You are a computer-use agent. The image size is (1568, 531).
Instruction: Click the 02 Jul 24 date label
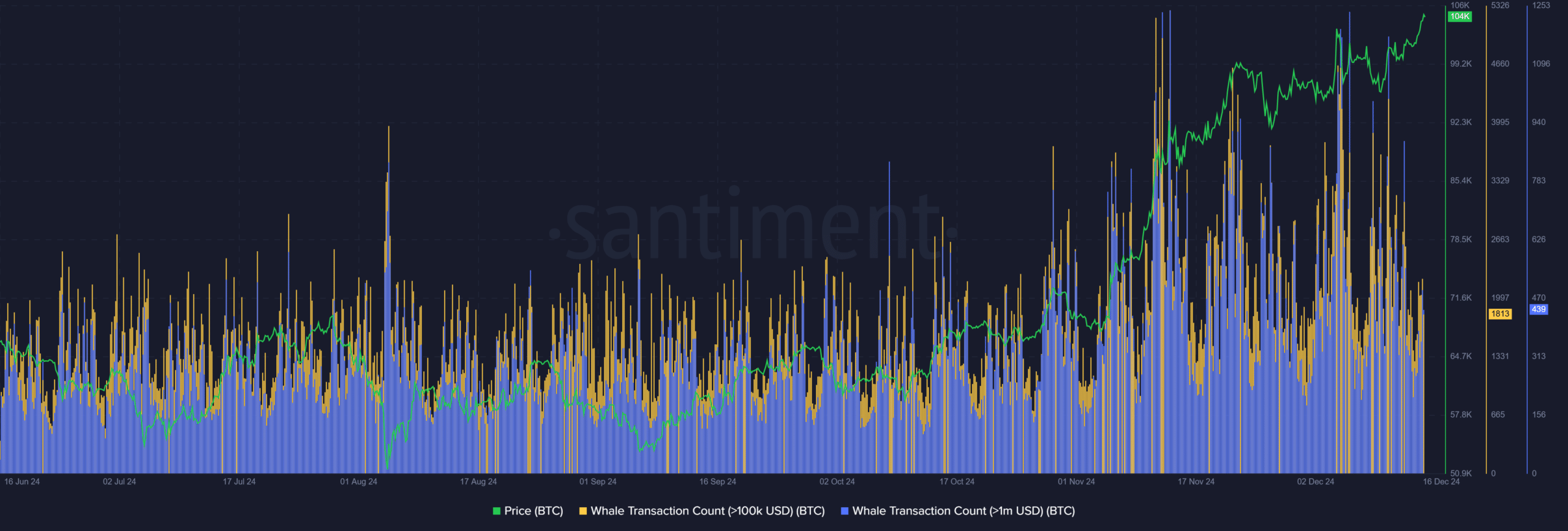(119, 481)
